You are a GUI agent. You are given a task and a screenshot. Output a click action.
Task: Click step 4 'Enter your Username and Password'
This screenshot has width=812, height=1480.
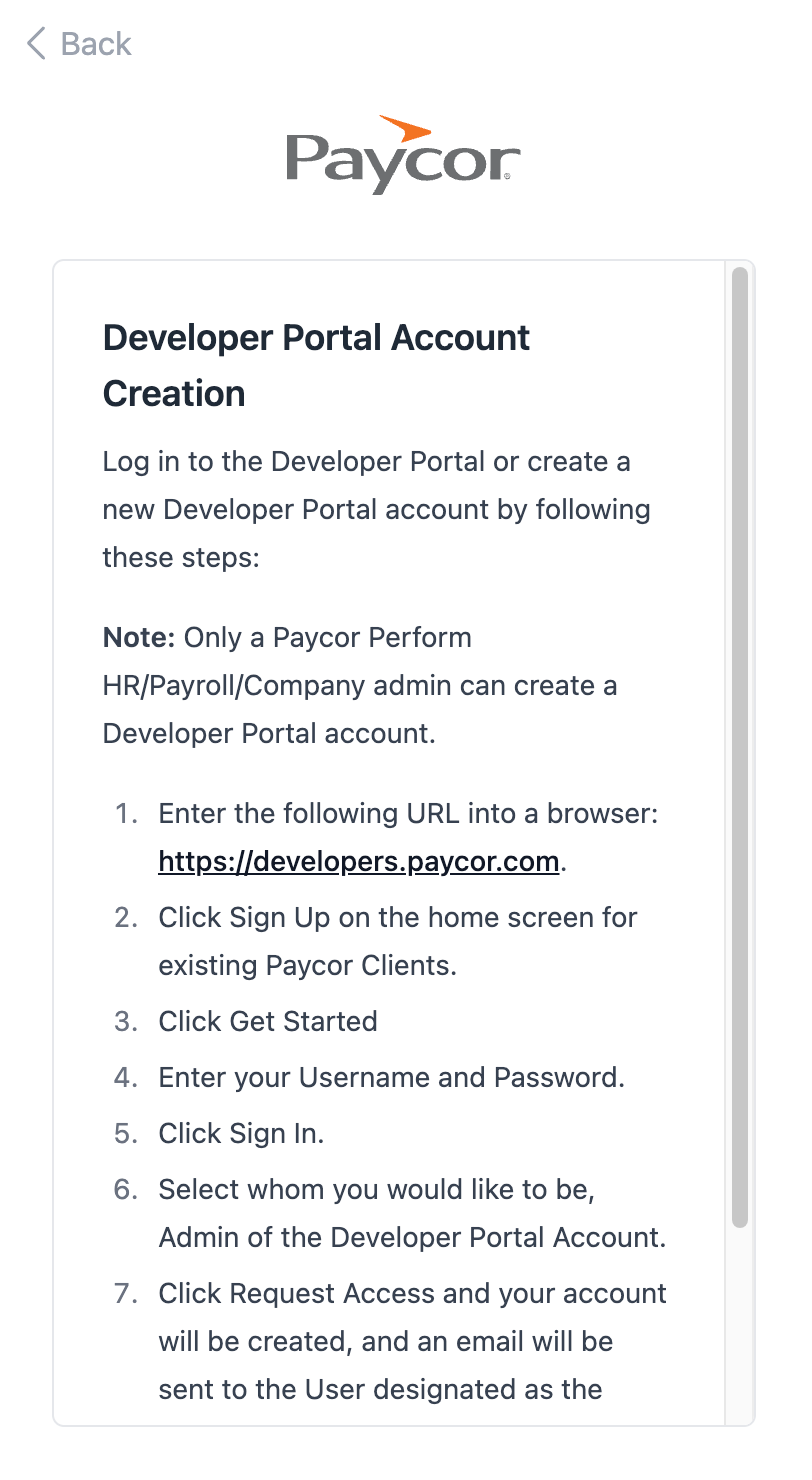coord(391,1078)
